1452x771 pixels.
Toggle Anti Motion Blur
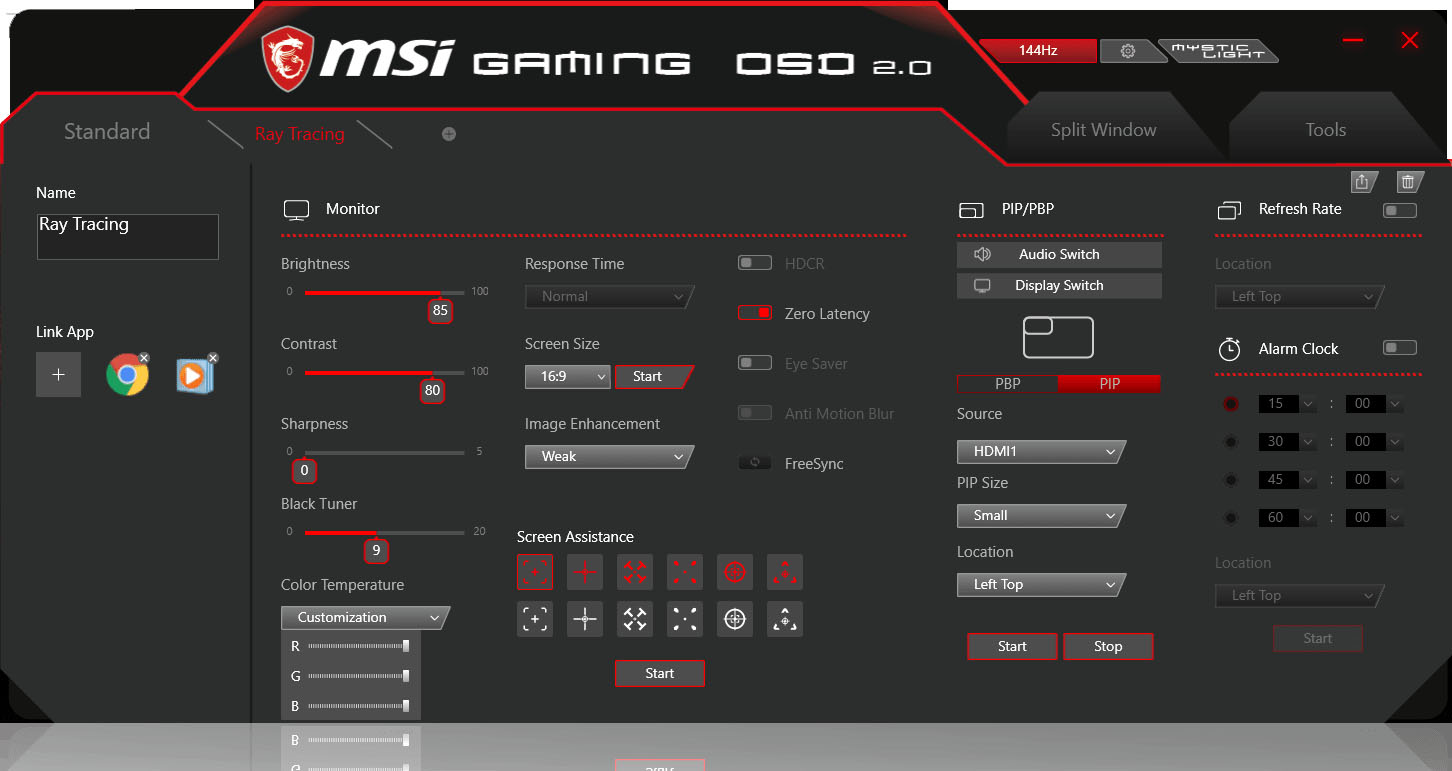pyautogui.click(x=755, y=413)
